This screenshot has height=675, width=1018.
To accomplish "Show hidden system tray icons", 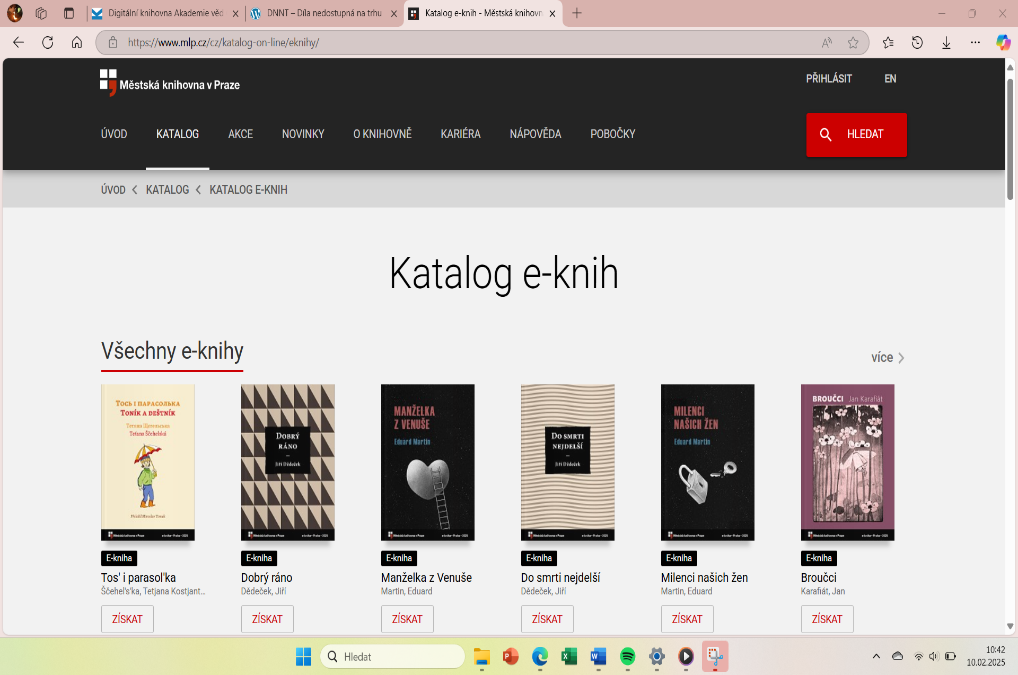I will point(876,656).
